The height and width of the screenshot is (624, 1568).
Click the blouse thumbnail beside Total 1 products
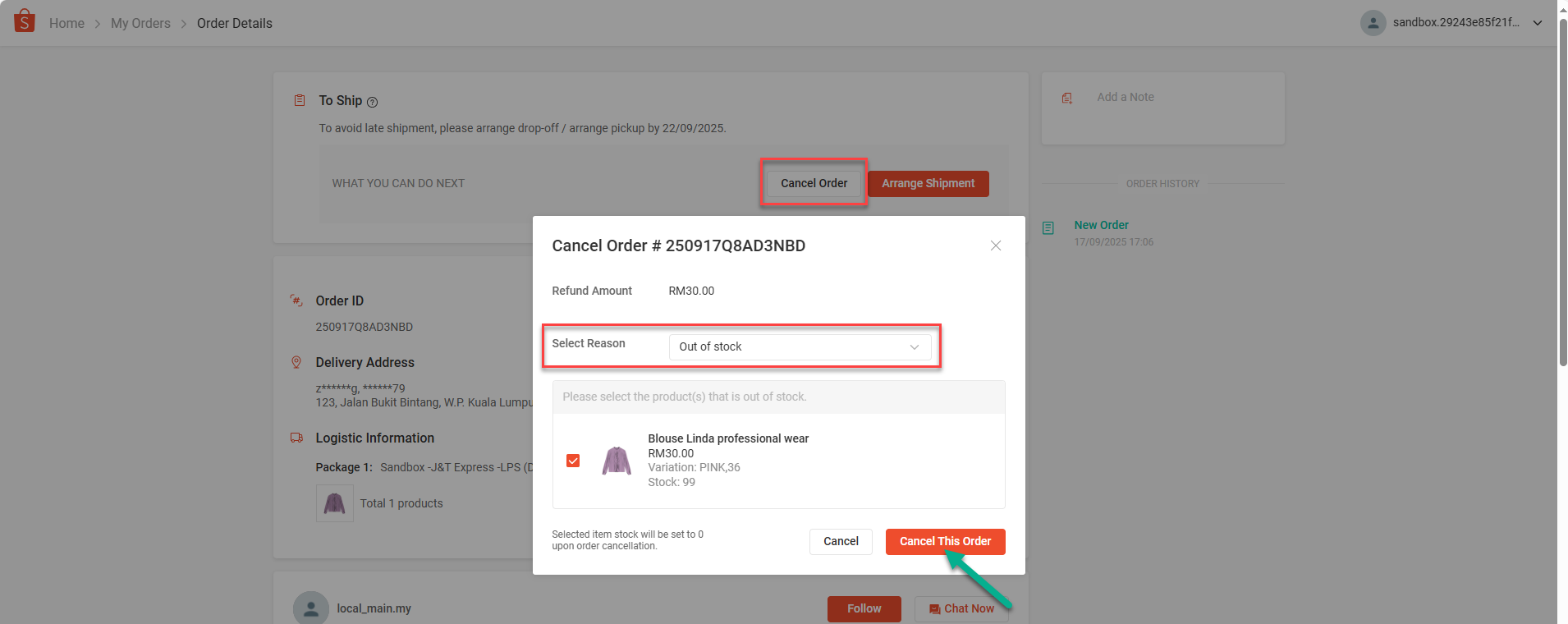click(x=335, y=503)
